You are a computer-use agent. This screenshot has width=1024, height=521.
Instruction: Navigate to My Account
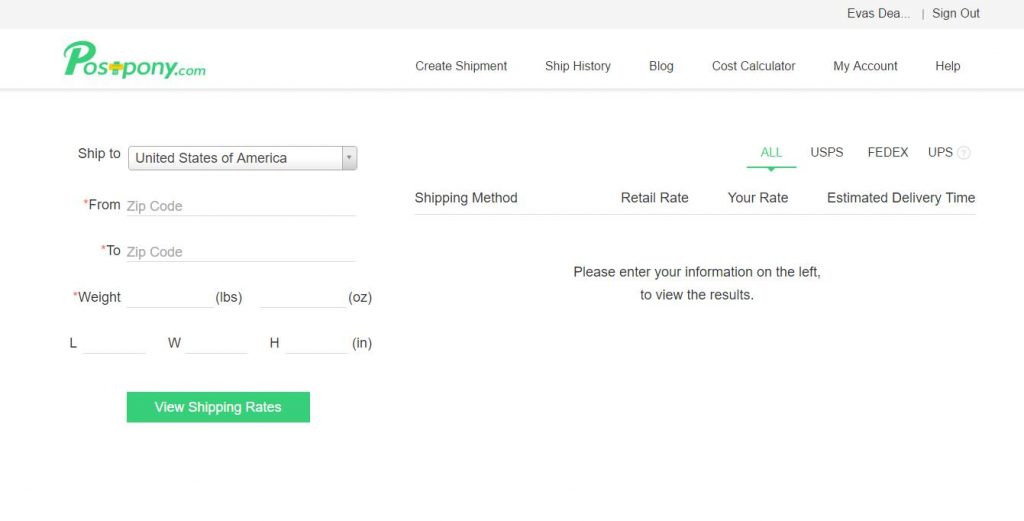[x=865, y=66]
